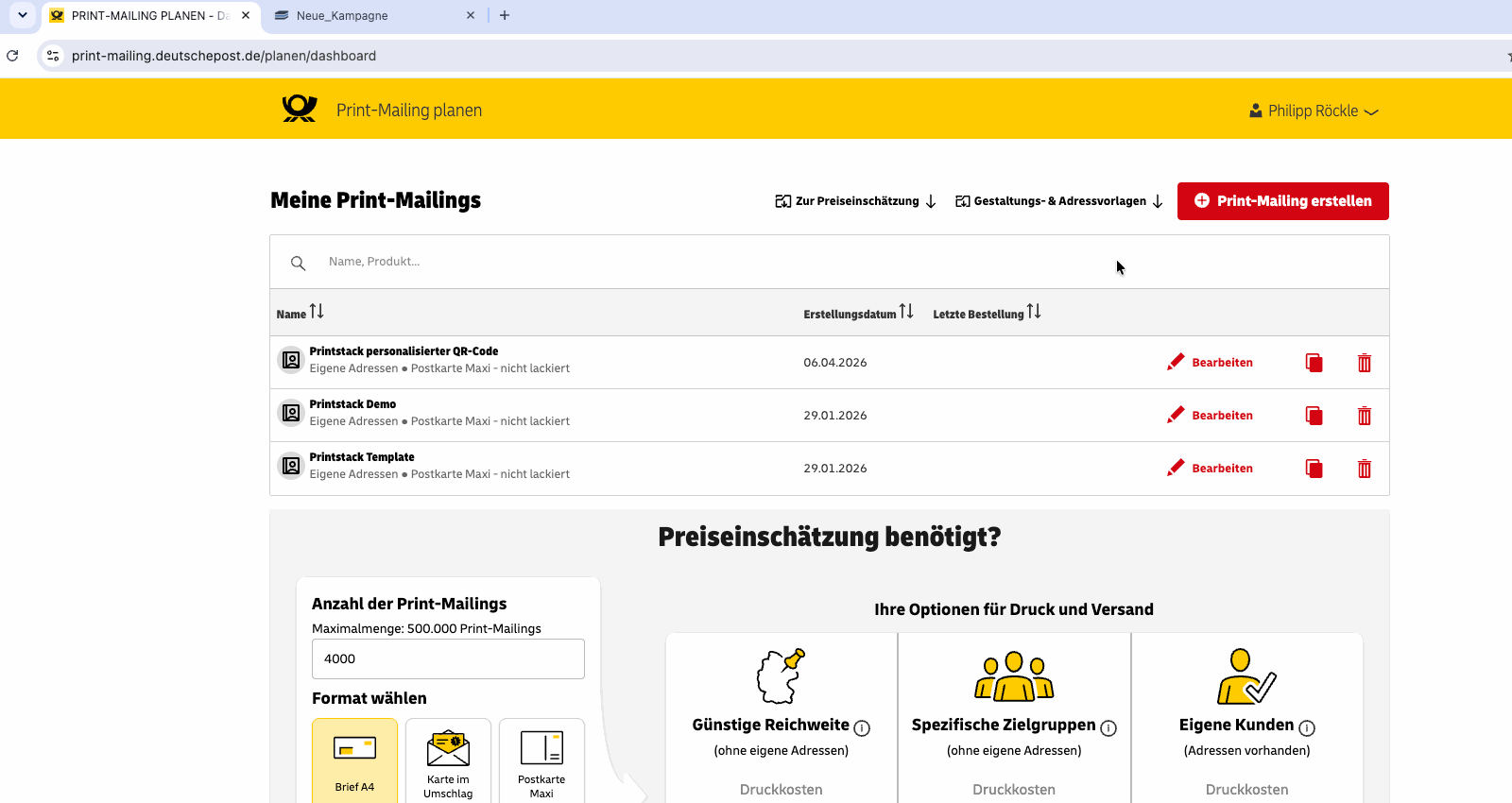
Task: Open the Printstack Demo title
Action: point(352,404)
